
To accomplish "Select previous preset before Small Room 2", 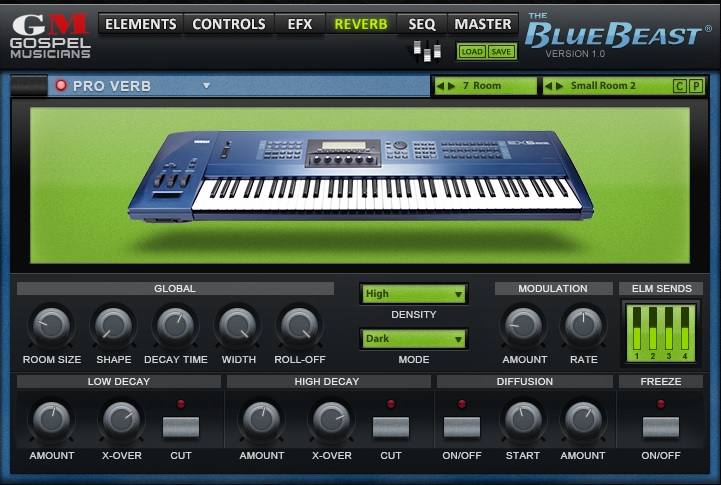I will click(x=548, y=86).
